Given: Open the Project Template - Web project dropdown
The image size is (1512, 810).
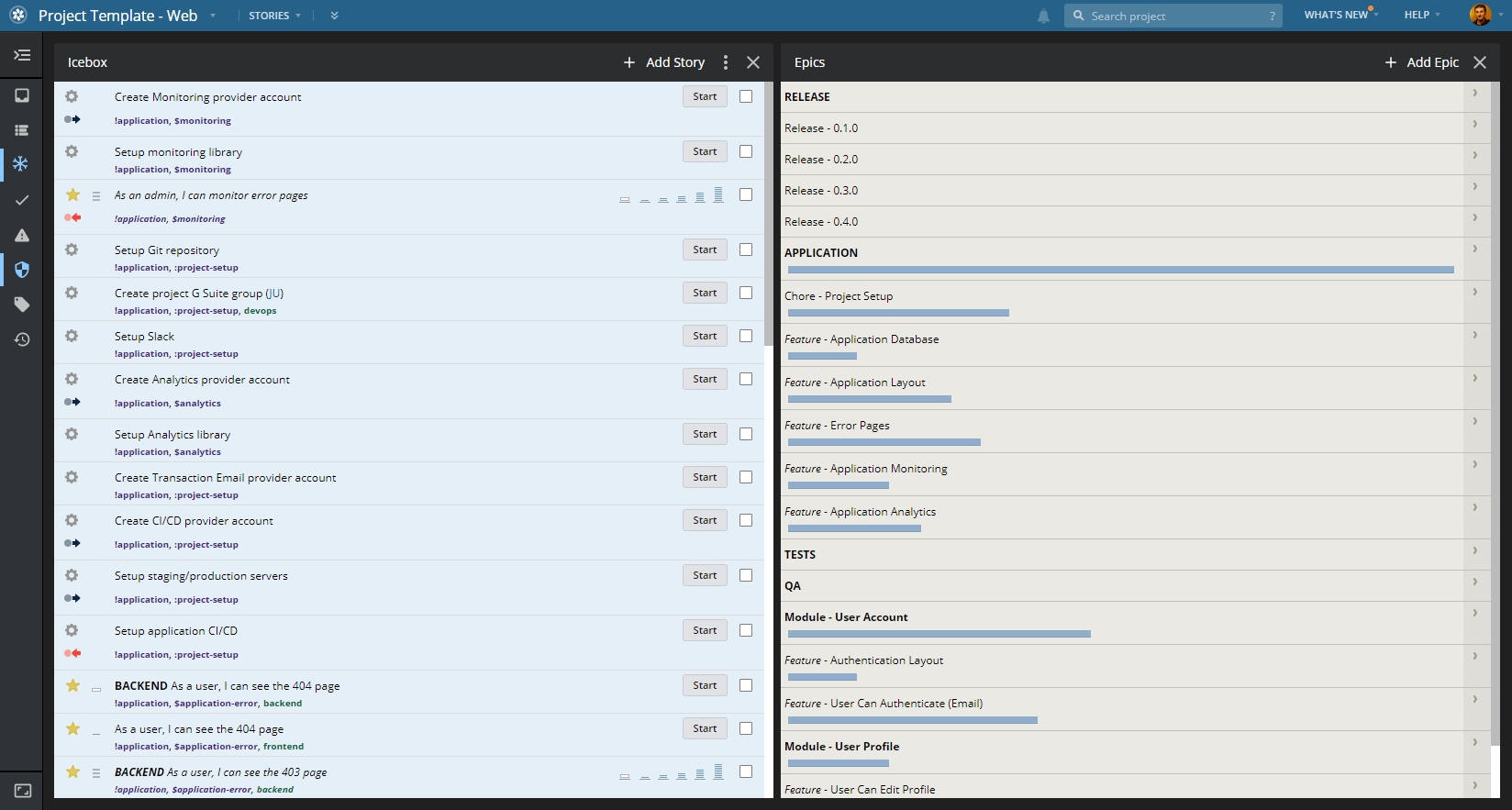Looking at the screenshot, I should pos(127,16).
